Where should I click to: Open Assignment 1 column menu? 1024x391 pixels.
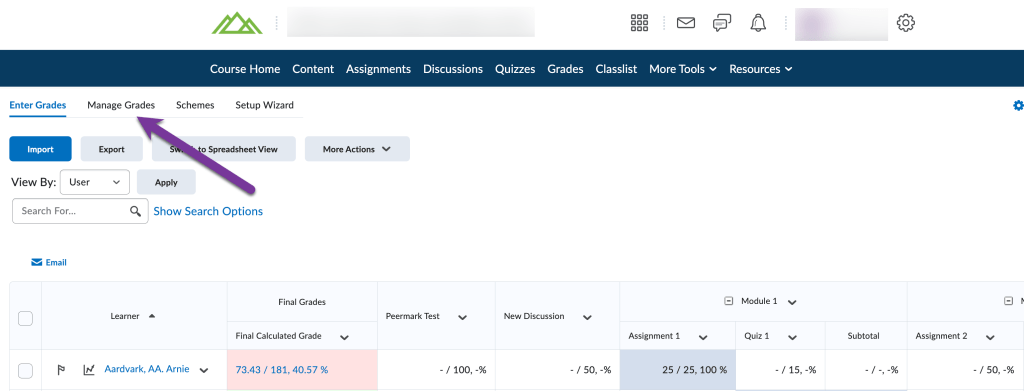pyautogui.click(x=703, y=337)
